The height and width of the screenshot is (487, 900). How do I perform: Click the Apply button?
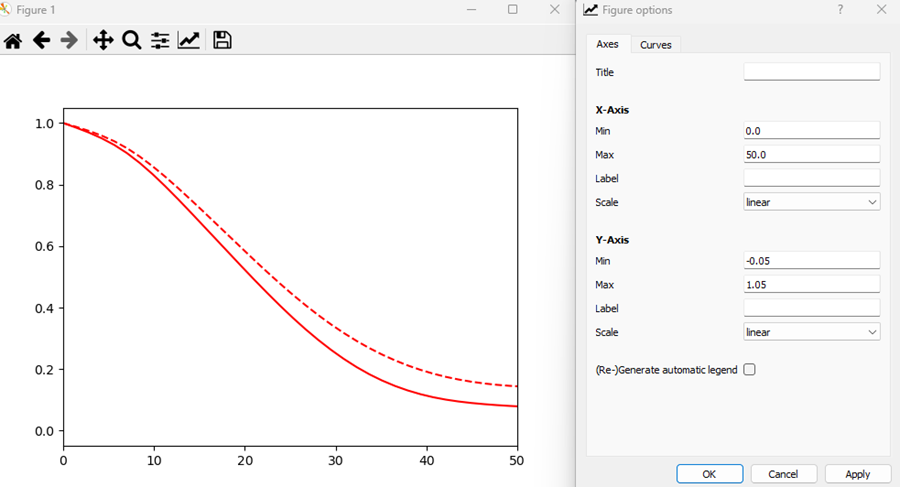(x=857, y=474)
